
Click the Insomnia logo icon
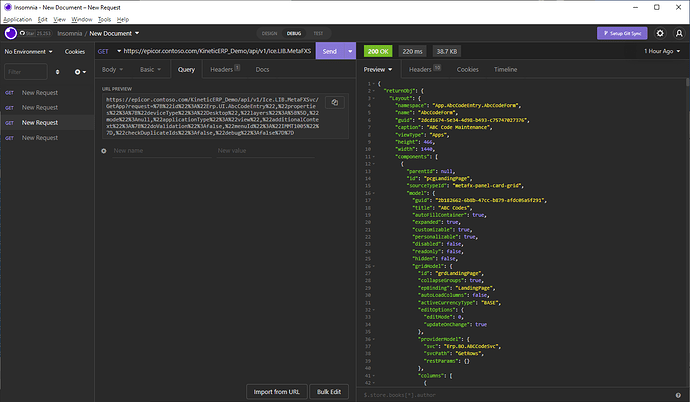click(x=13, y=32)
